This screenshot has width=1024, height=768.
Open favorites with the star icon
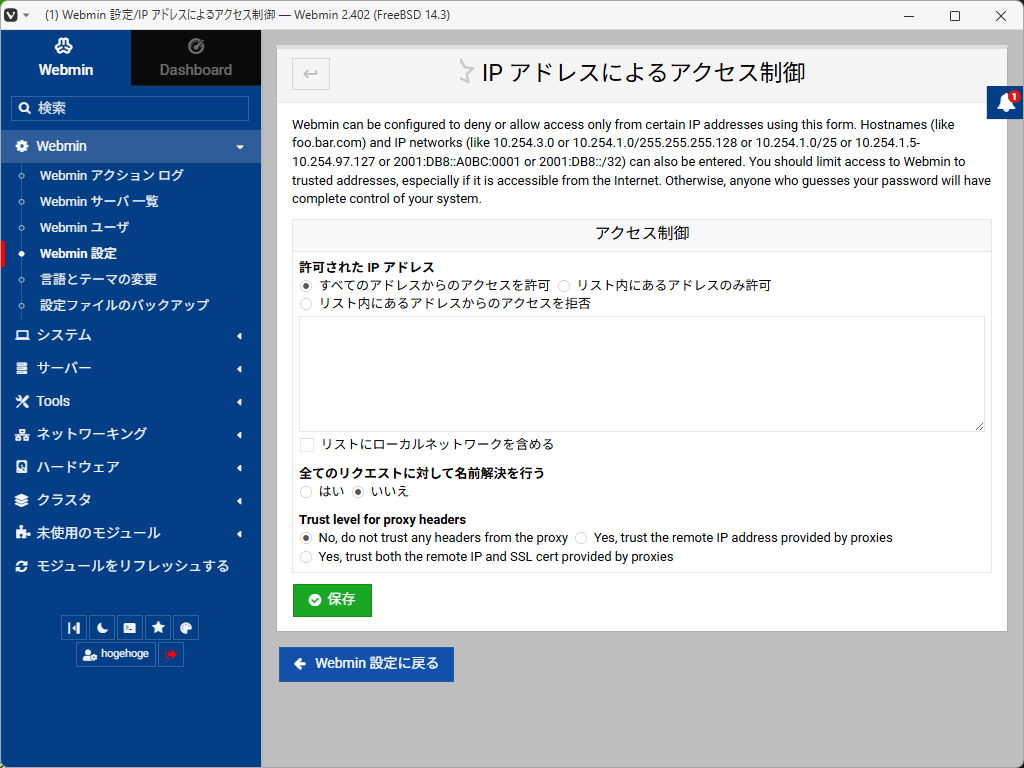pyautogui.click(x=158, y=628)
